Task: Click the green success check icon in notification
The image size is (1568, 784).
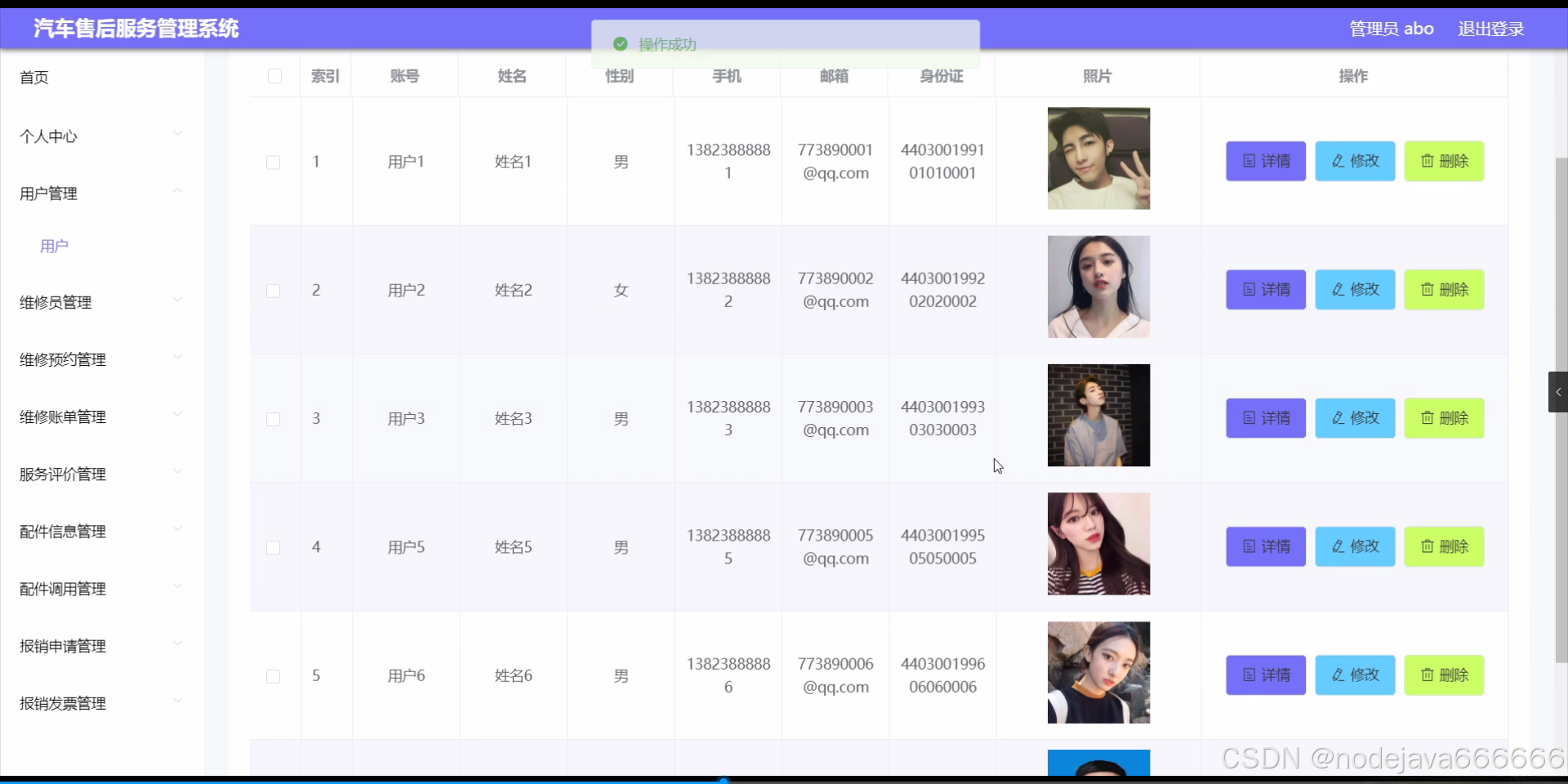Action: point(621,44)
